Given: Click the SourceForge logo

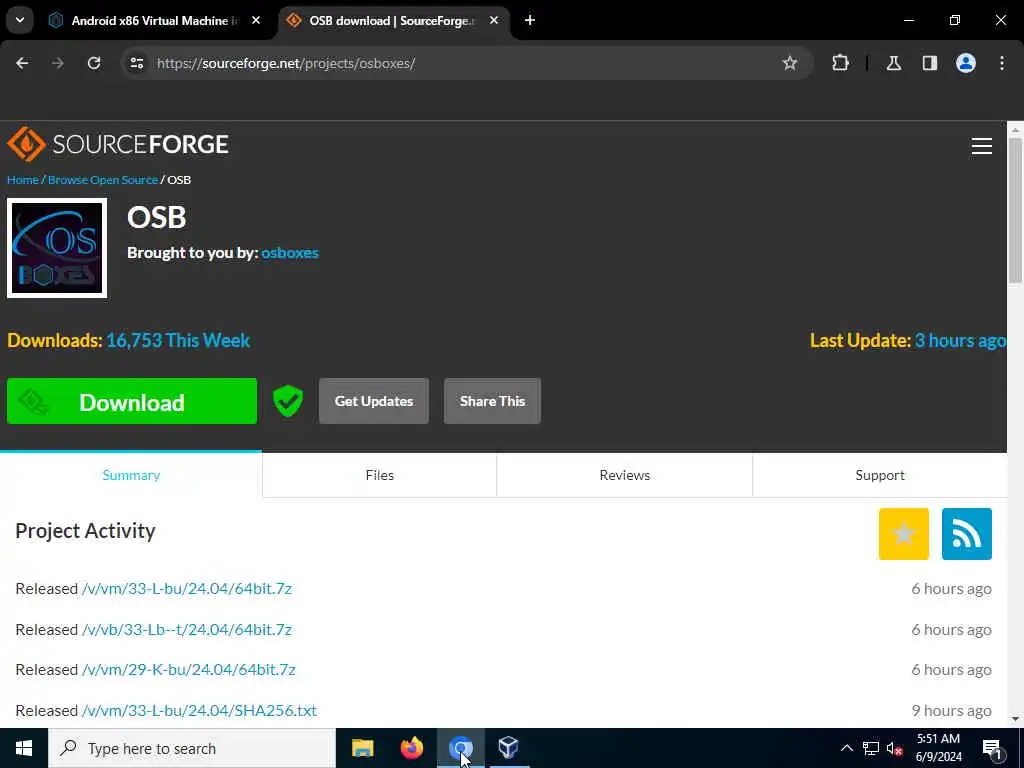Looking at the screenshot, I should pos(118,144).
